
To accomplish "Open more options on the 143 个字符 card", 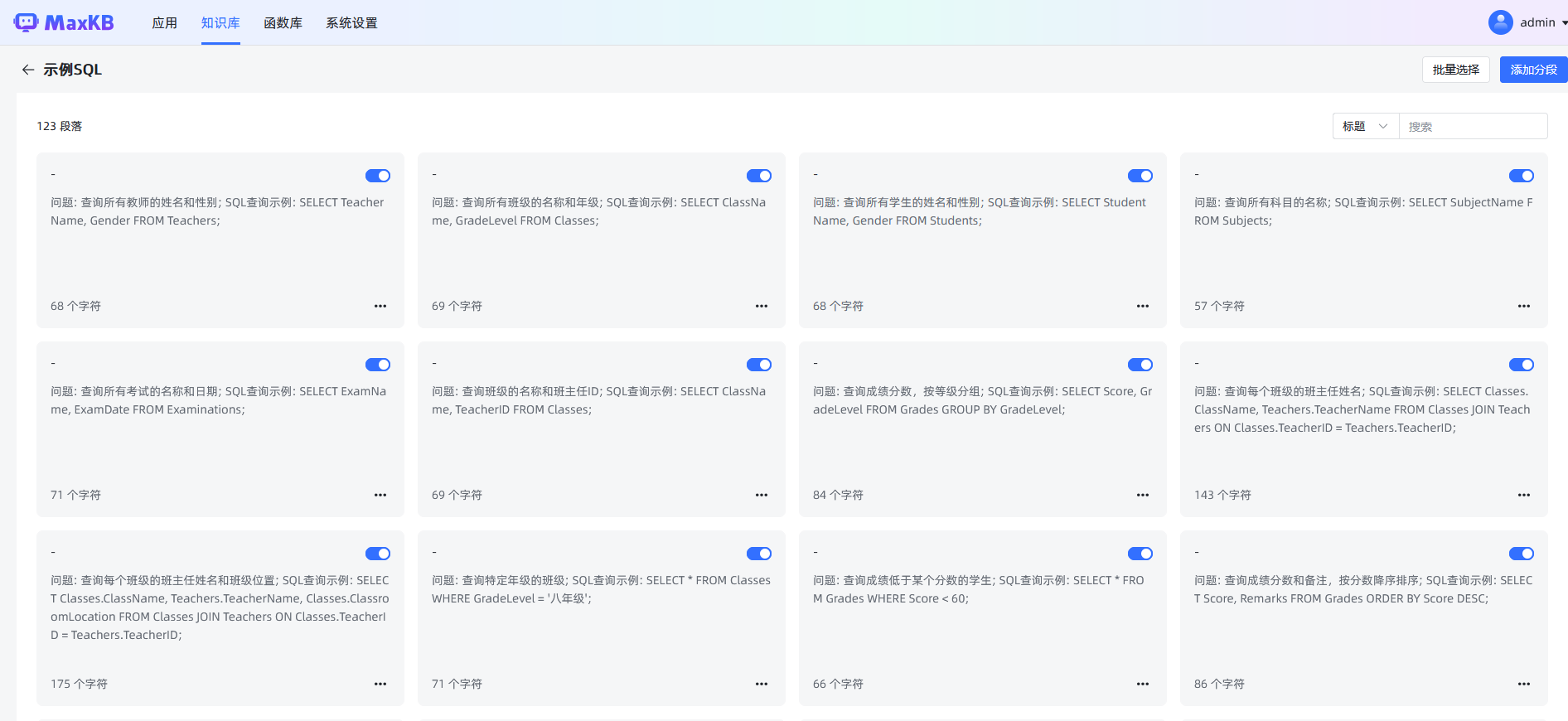I will pos(1523,495).
